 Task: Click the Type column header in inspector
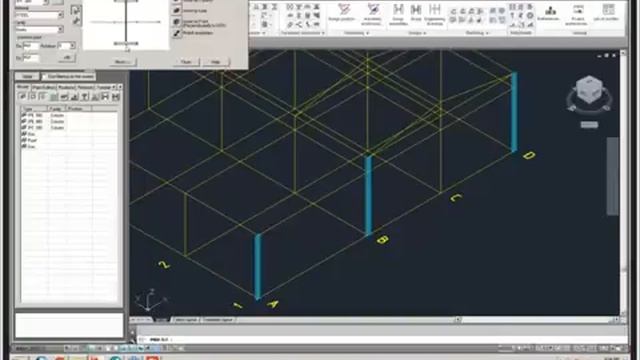point(35,109)
